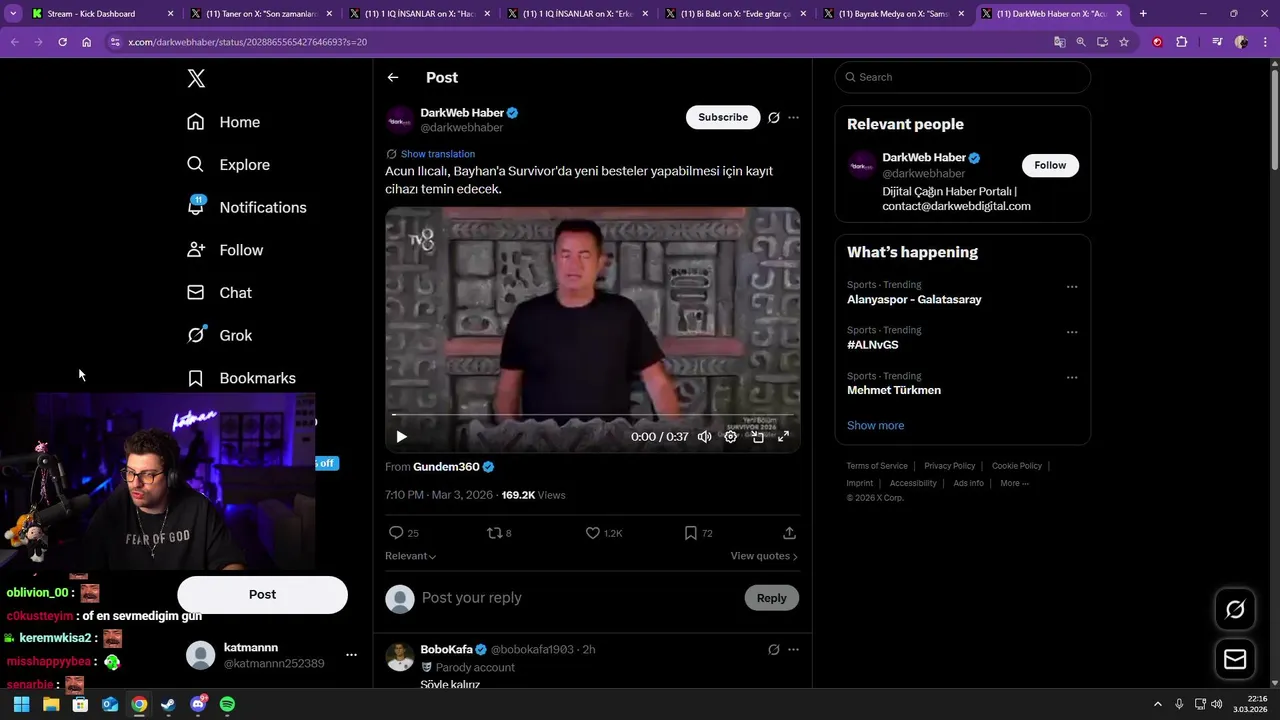The image size is (1280, 720).
Task: Open #ALNvGS trending topic
Action: point(872,345)
